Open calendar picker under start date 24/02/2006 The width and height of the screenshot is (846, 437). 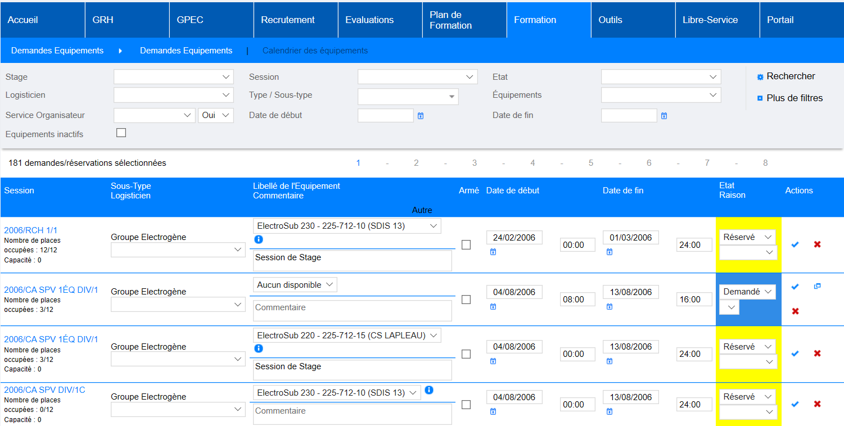click(x=493, y=253)
